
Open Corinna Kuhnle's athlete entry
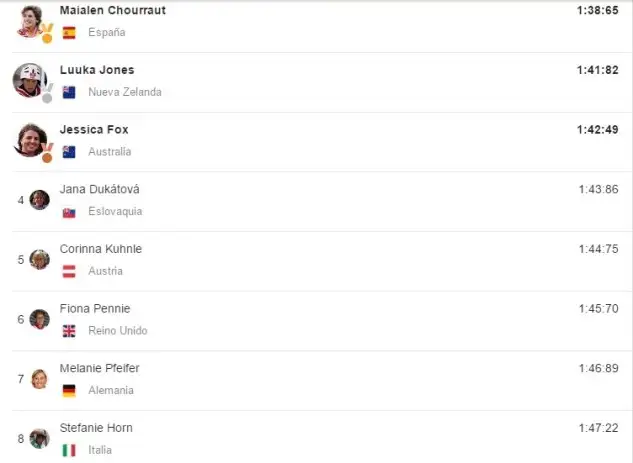(x=101, y=249)
